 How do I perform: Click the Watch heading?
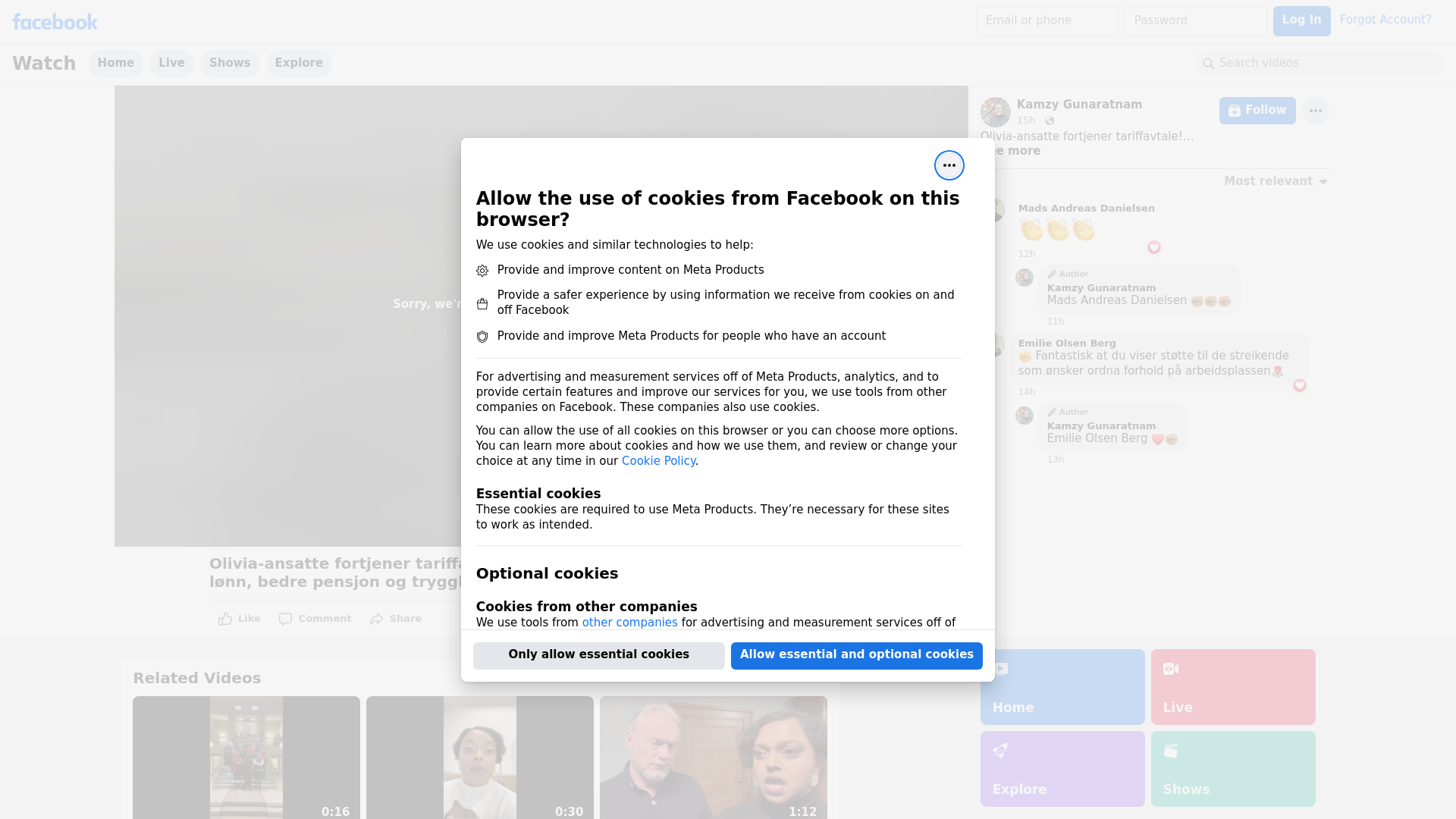point(44,64)
